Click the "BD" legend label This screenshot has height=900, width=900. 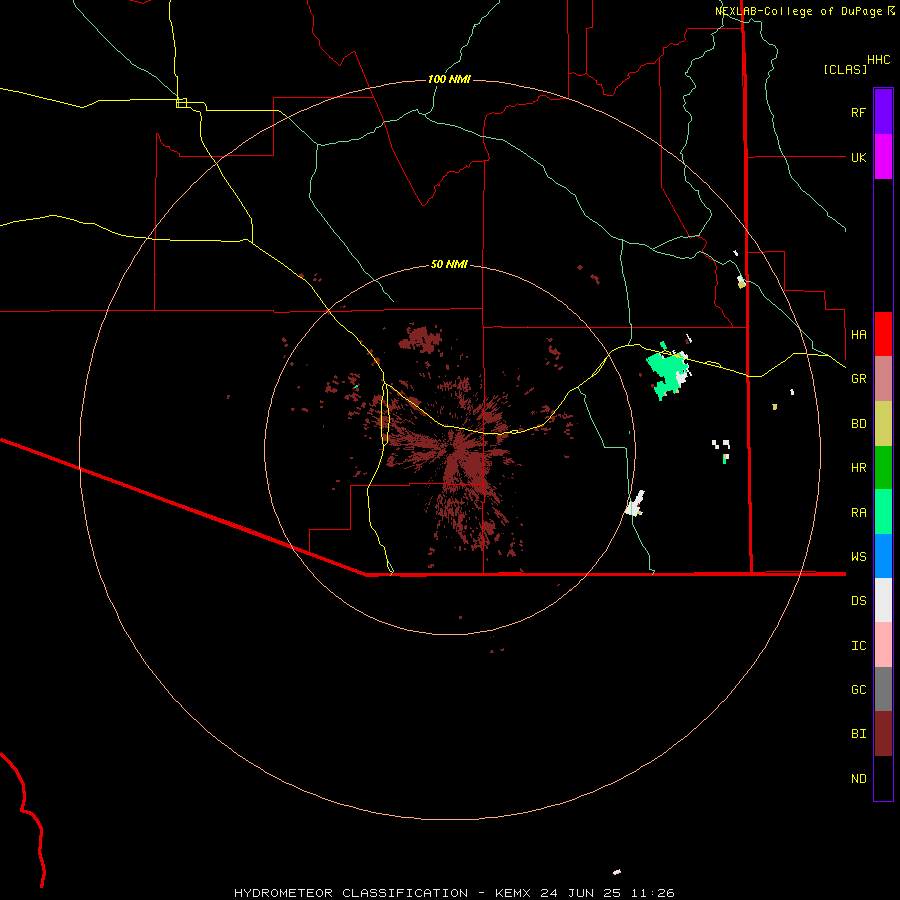[858, 424]
